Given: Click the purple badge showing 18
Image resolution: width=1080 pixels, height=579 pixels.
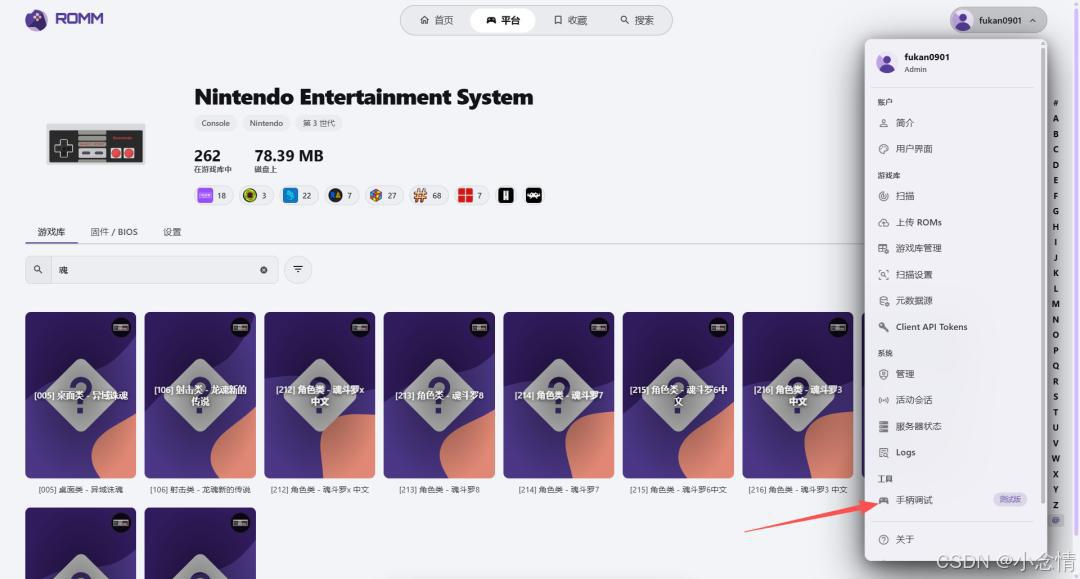Looking at the screenshot, I should click(214, 196).
